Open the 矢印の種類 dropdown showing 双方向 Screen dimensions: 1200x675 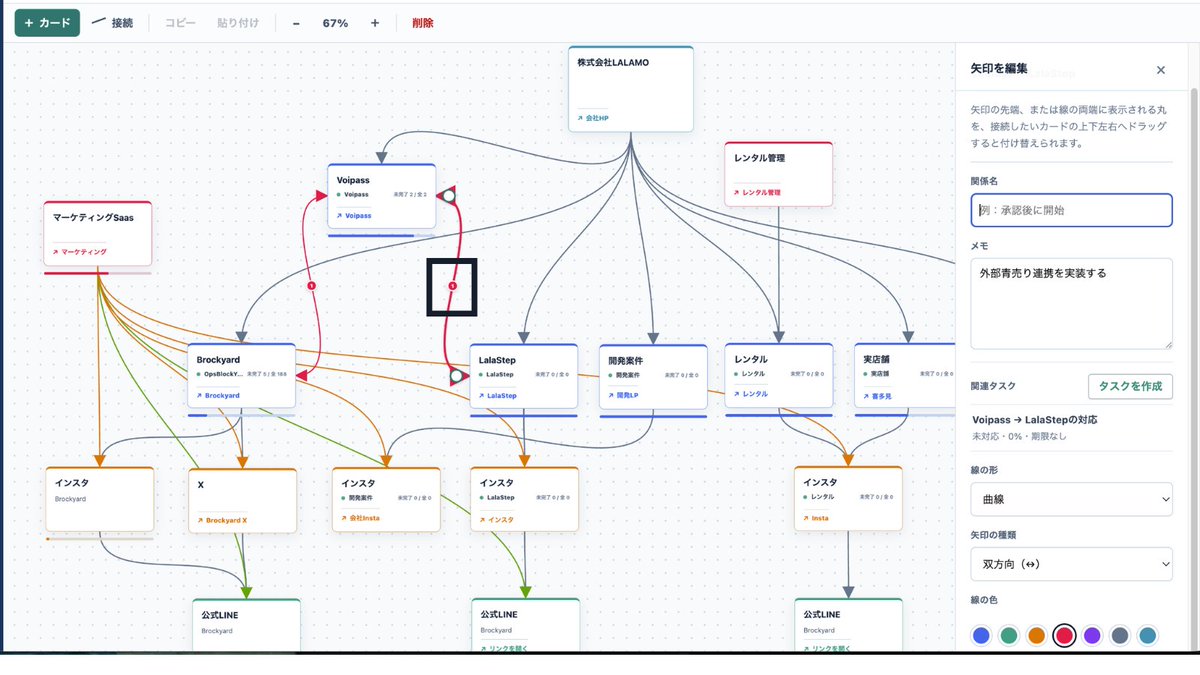[x=1071, y=564]
